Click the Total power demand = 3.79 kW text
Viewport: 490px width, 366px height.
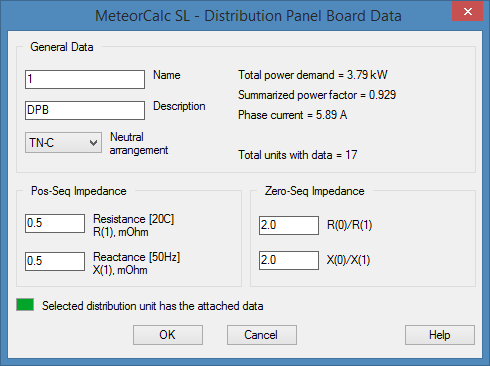click(313, 75)
